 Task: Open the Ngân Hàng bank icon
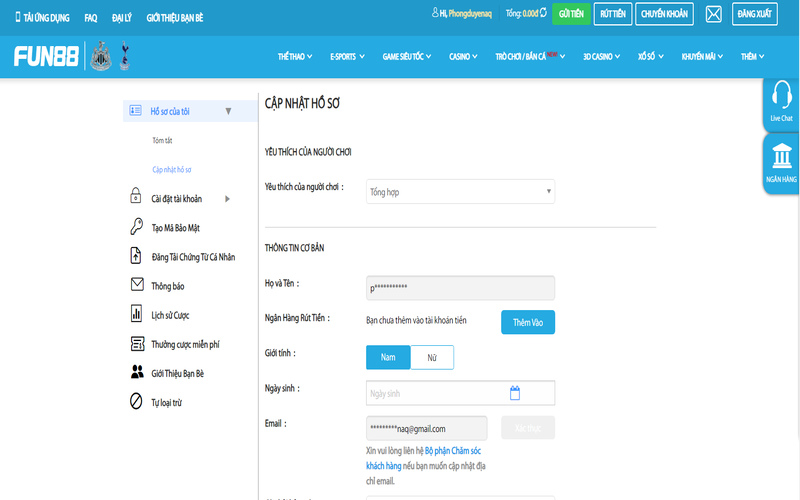click(x=782, y=156)
